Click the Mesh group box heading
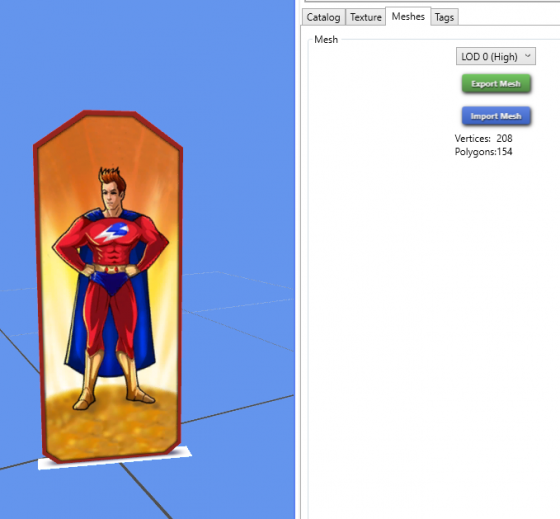The height and width of the screenshot is (519, 560). 326,39
